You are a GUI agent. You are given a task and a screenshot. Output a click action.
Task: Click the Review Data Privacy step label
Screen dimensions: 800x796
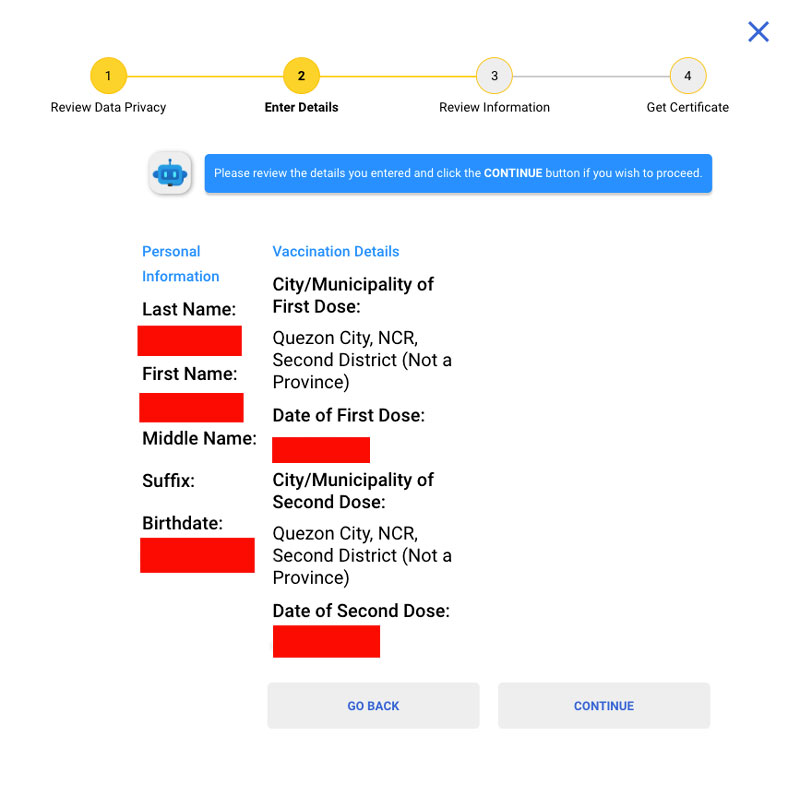tap(108, 106)
